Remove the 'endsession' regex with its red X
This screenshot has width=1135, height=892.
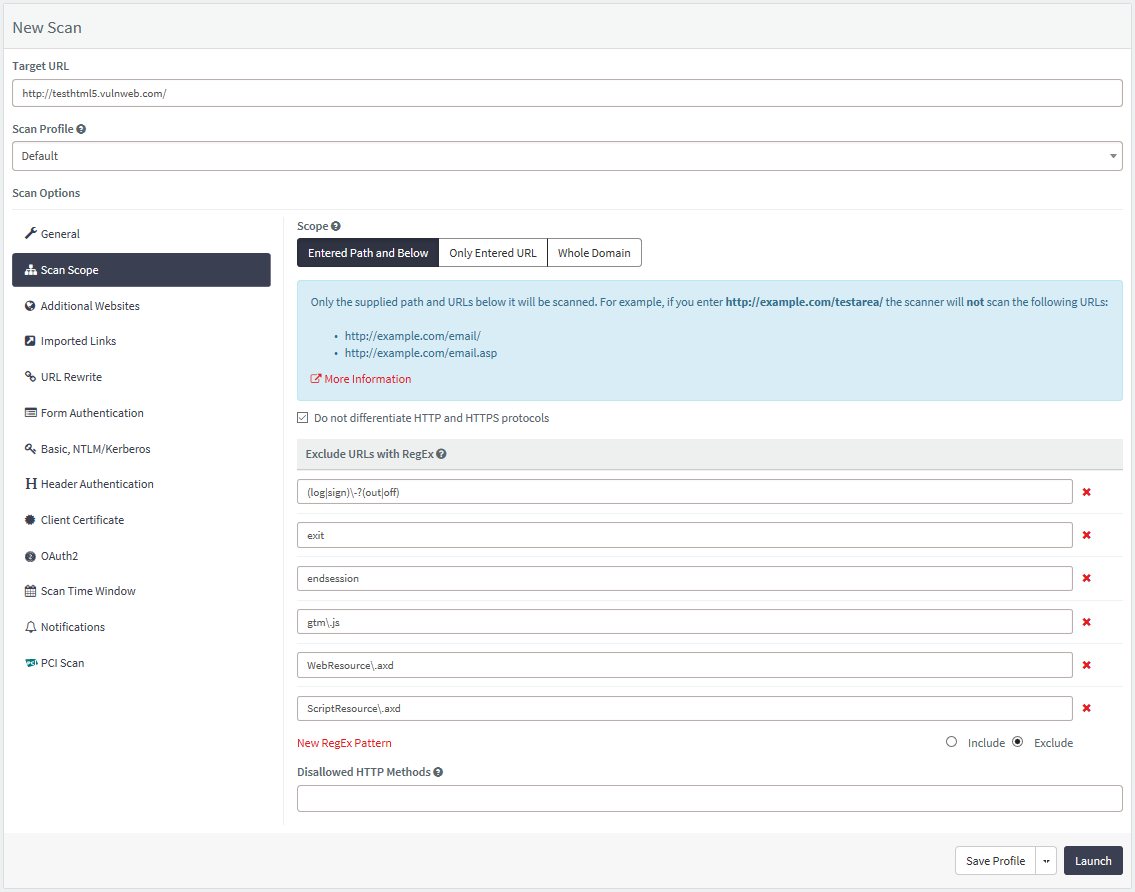(x=1086, y=579)
